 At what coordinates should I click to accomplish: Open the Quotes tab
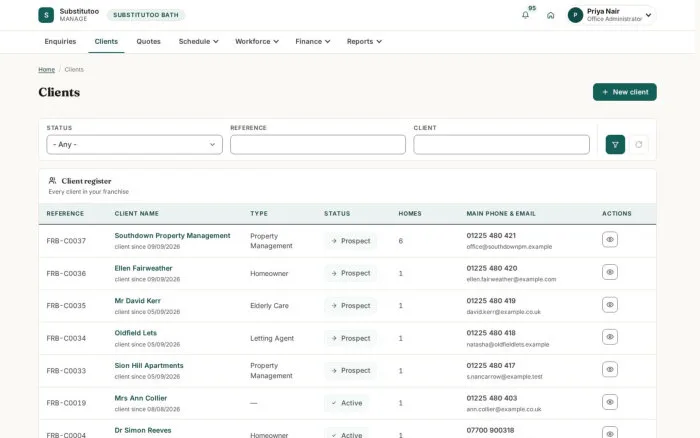[x=149, y=42]
